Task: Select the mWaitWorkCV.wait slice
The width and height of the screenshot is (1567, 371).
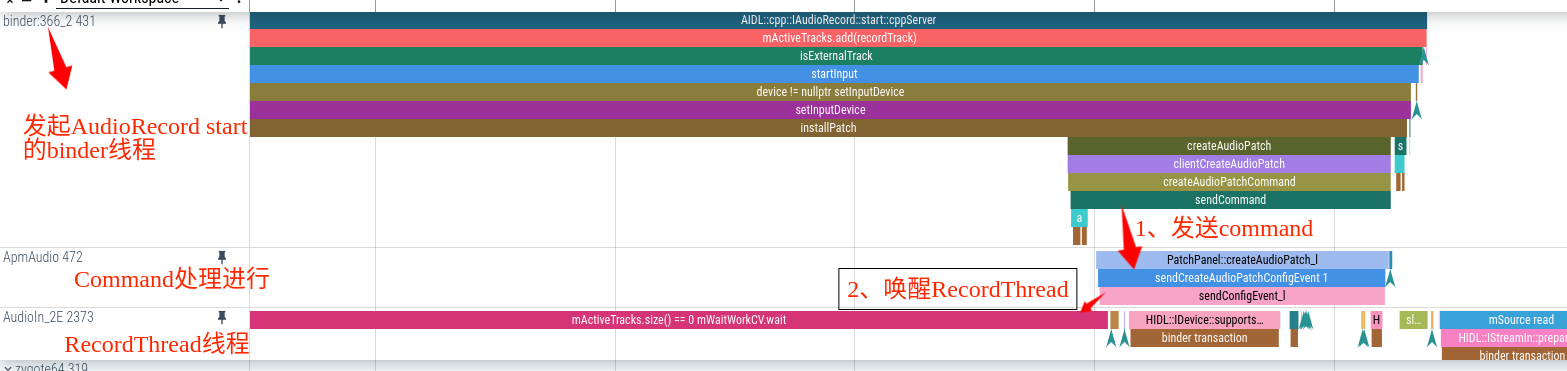Action: 678,320
